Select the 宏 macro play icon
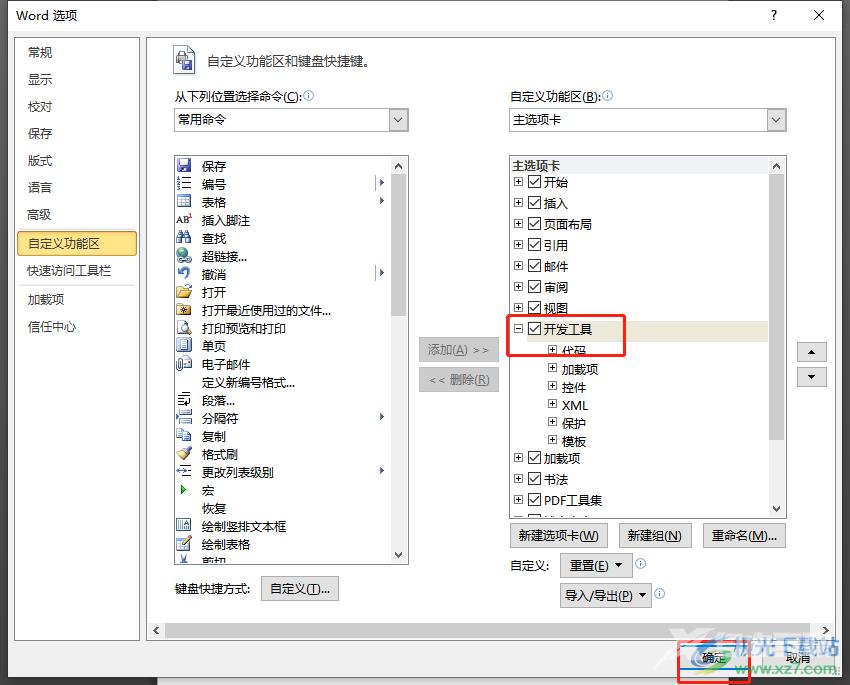850x685 pixels. click(183, 489)
